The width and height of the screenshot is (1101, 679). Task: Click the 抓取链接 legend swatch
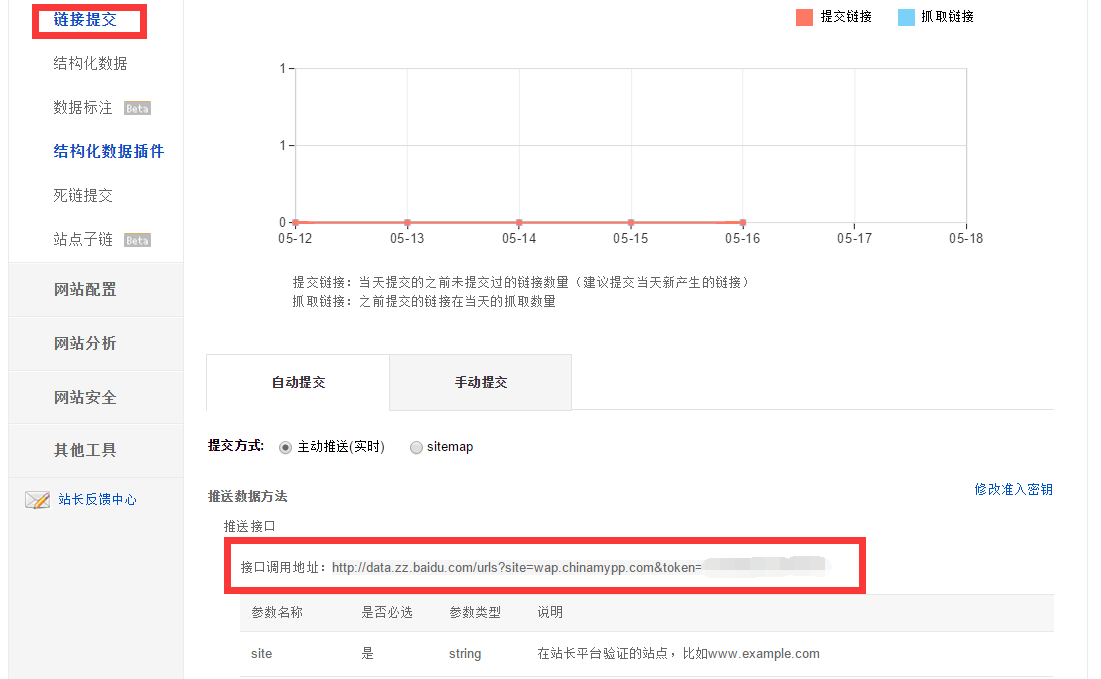(906, 17)
